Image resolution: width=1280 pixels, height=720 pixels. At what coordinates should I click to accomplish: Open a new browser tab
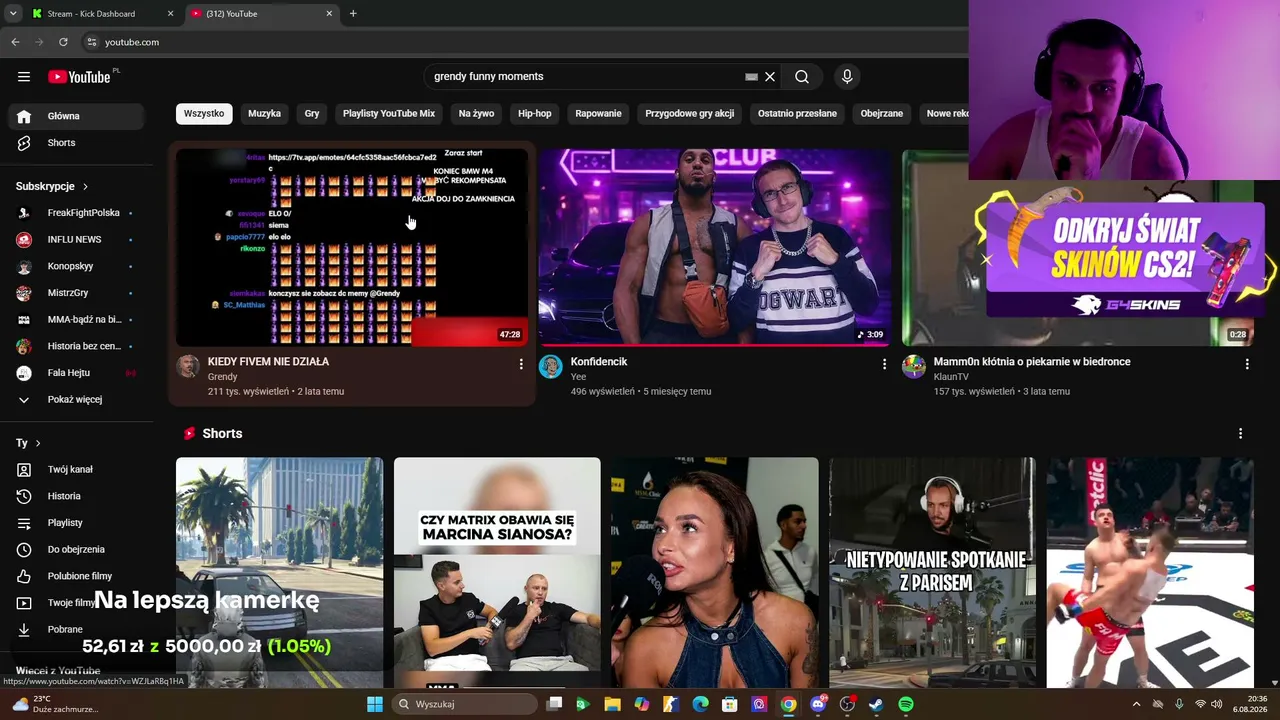[353, 14]
